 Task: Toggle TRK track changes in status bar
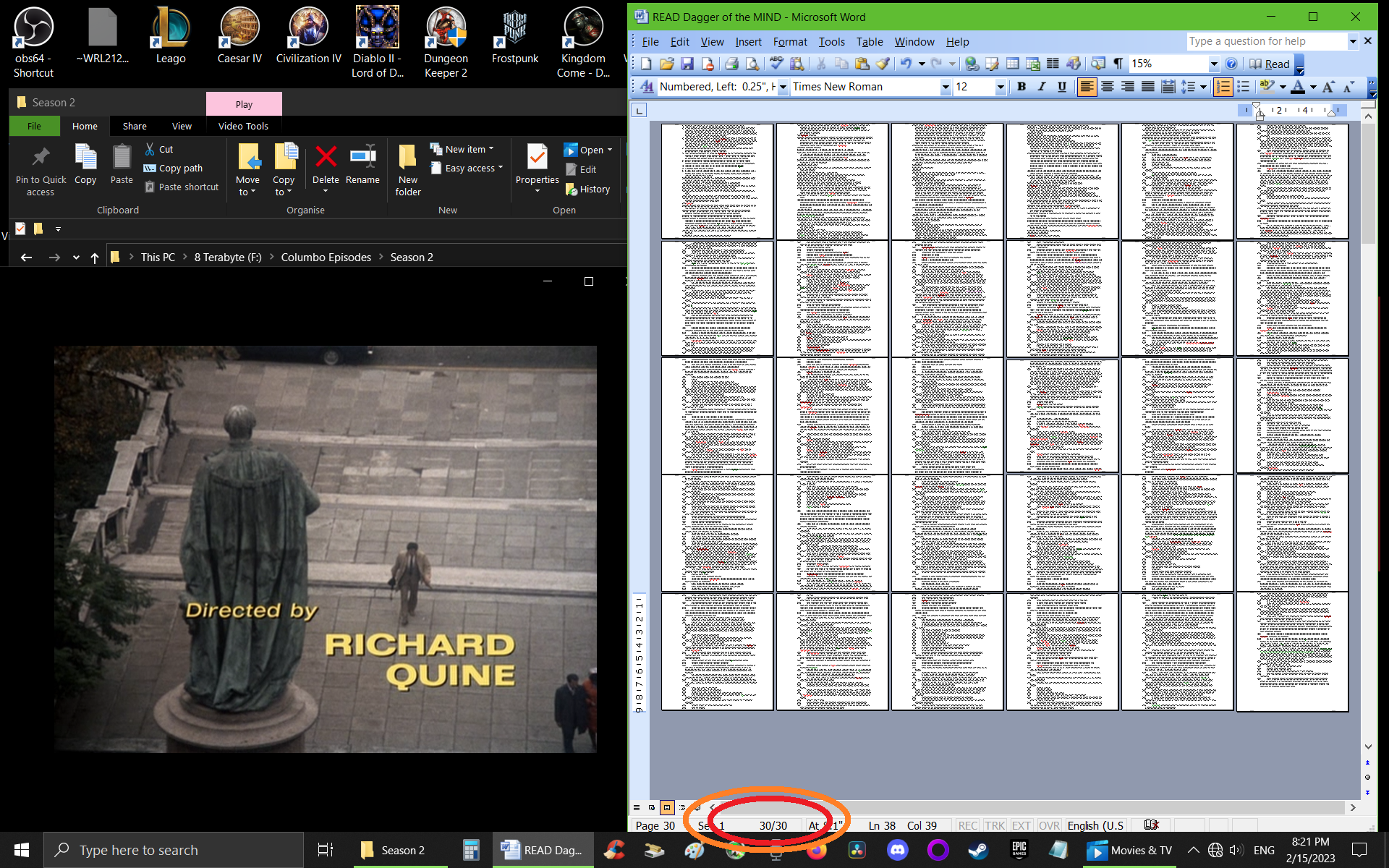(x=995, y=825)
